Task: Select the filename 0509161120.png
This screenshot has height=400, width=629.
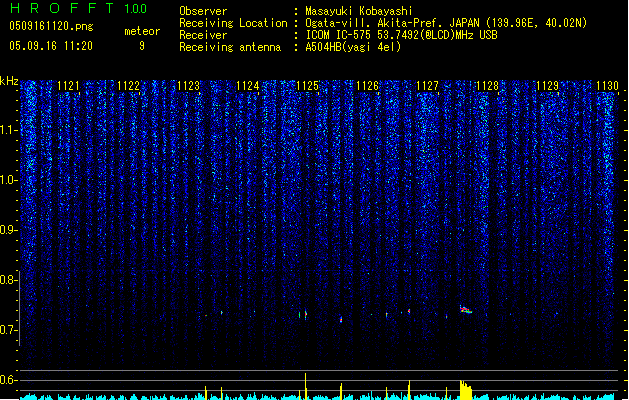Action: [x=51, y=26]
